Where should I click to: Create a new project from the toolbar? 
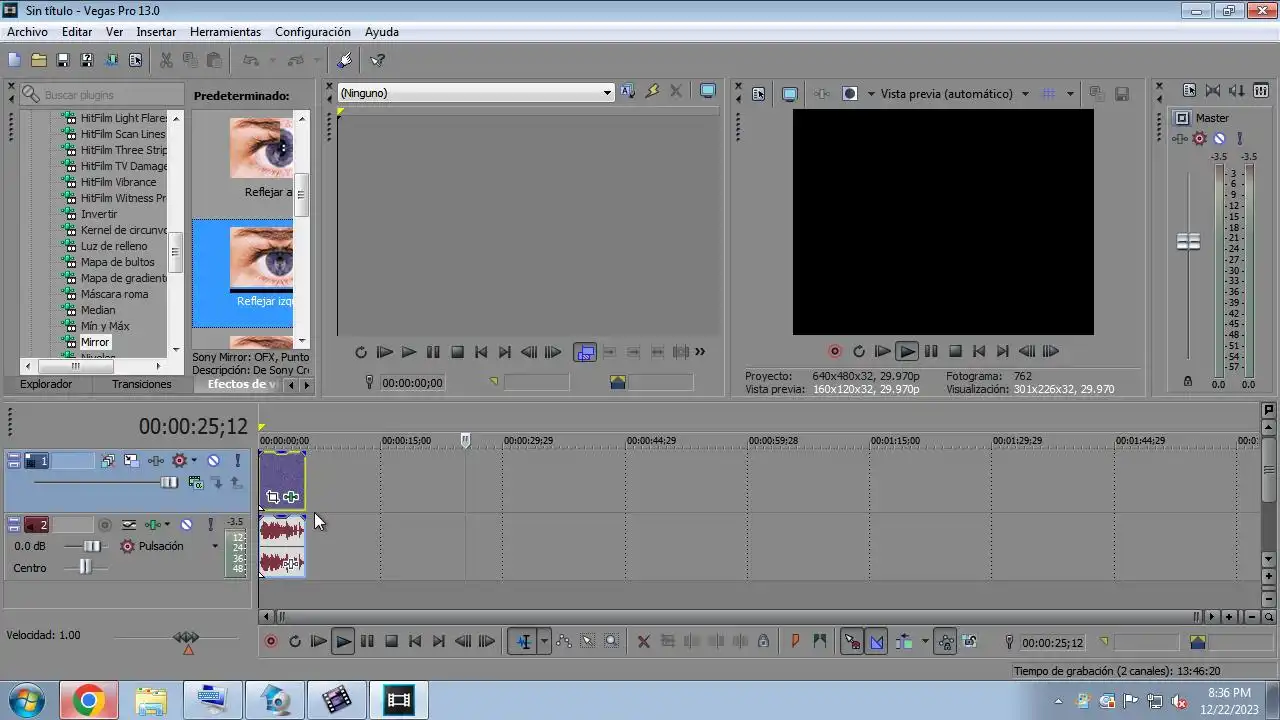[14, 60]
